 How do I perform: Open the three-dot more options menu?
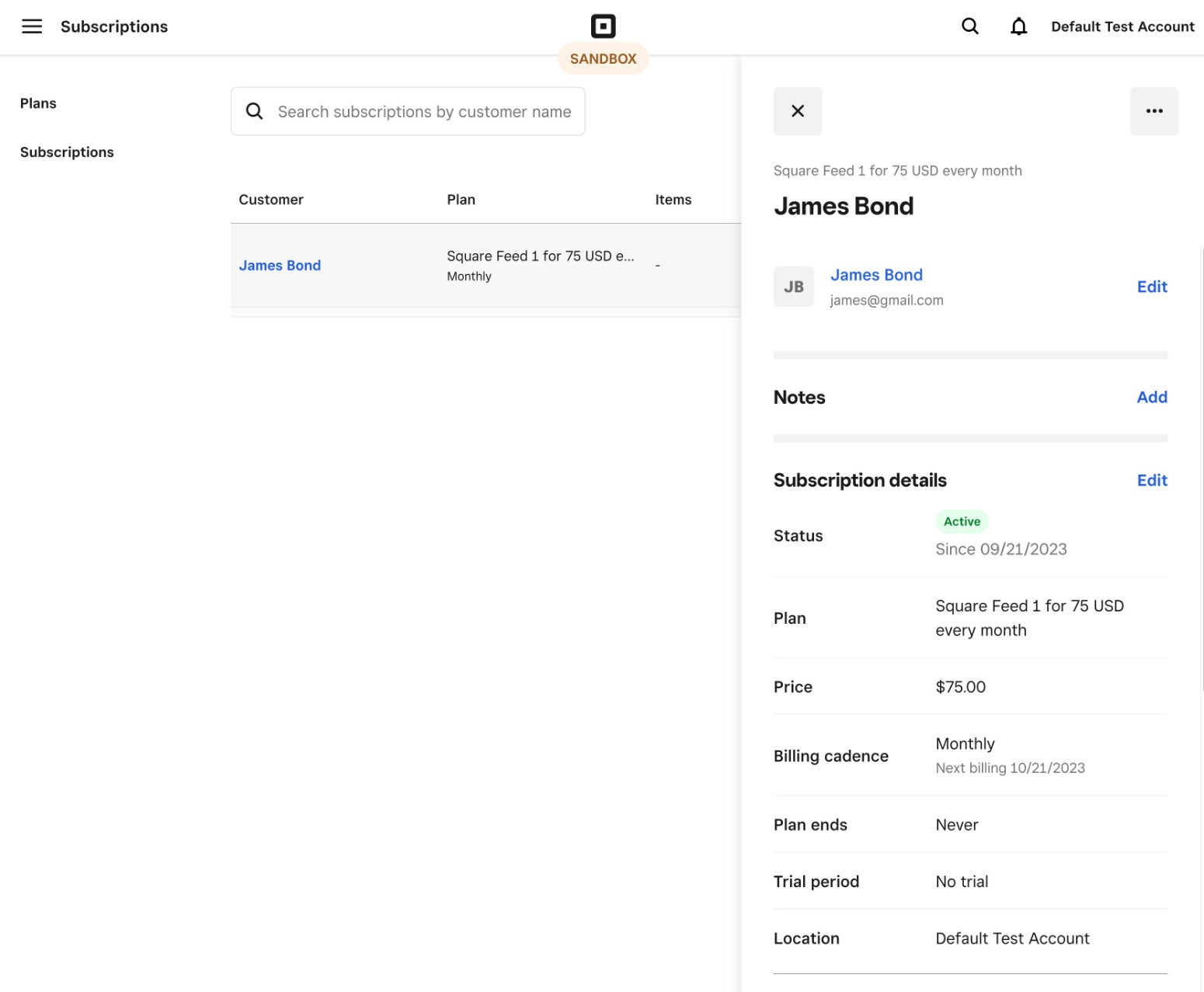1154,111
